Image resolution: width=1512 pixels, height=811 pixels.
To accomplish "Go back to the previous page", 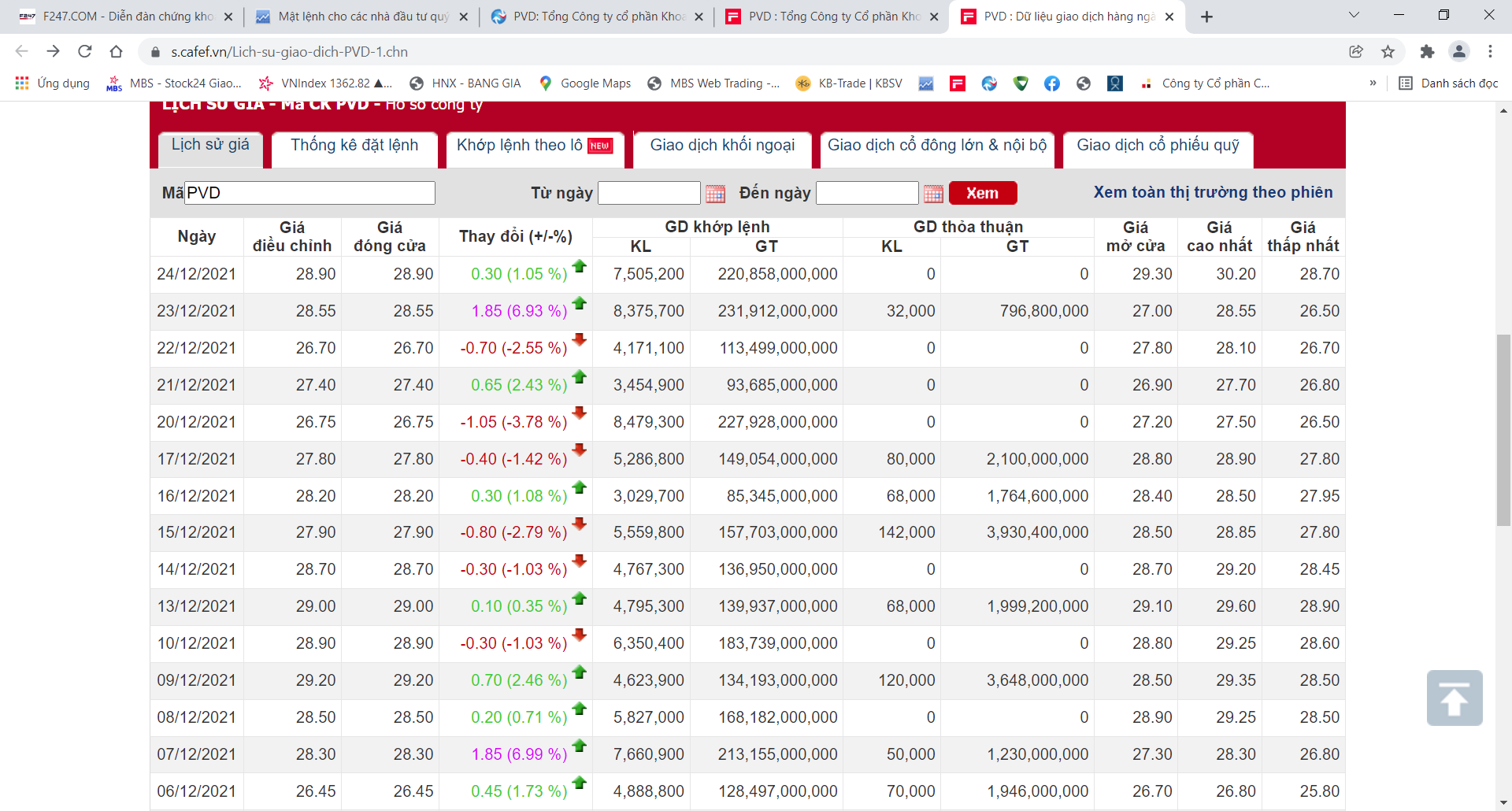I will [x=21, y=51].
